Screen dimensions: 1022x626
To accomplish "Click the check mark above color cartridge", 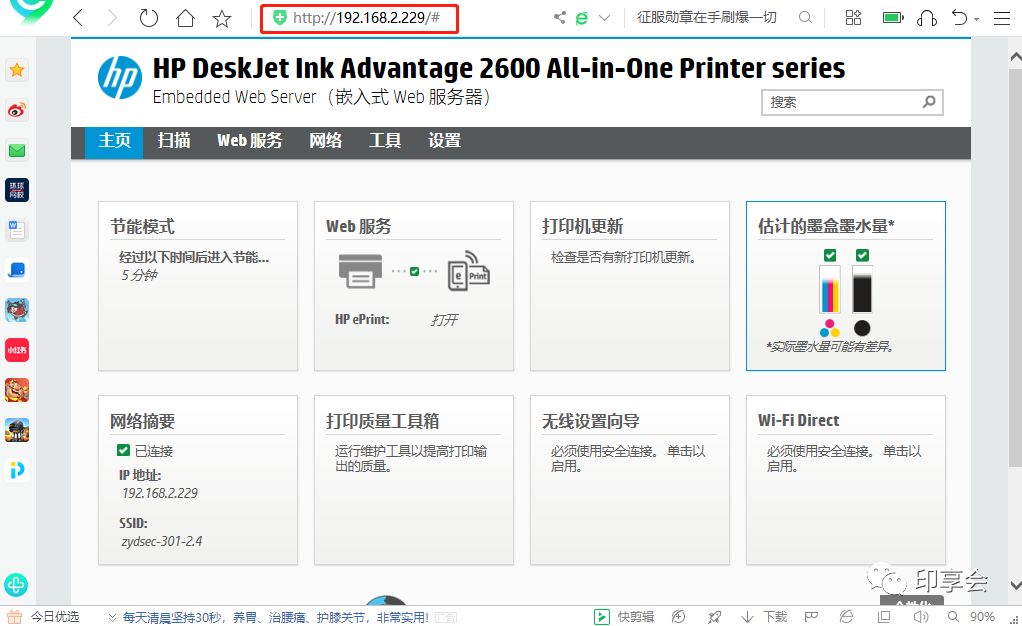I will coord(830,255).
